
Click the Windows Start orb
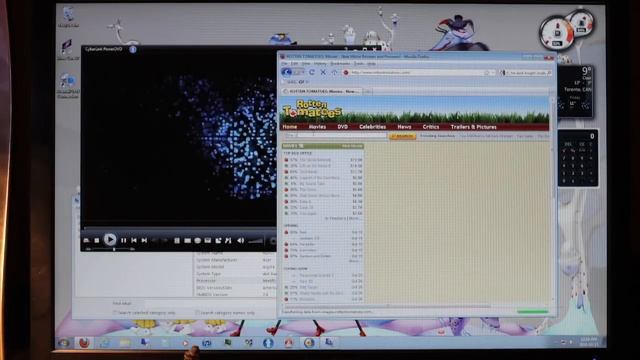[64, 343]
